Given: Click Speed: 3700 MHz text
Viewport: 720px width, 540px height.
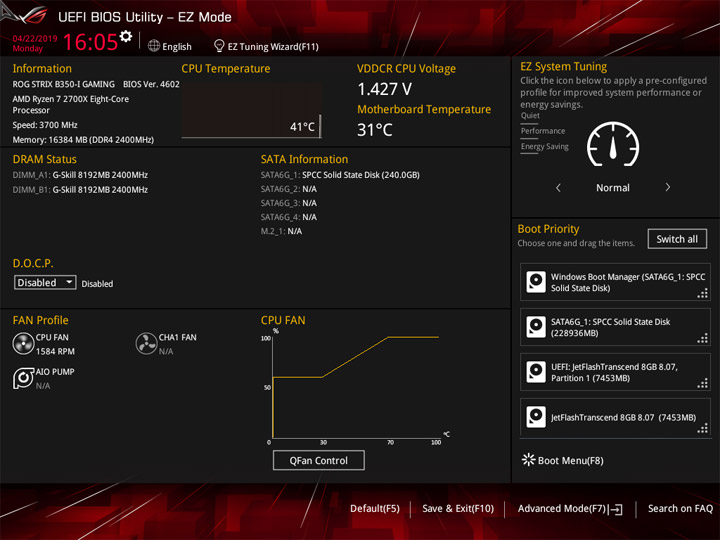Looking at the screenshot, I should tap(45, 125).
